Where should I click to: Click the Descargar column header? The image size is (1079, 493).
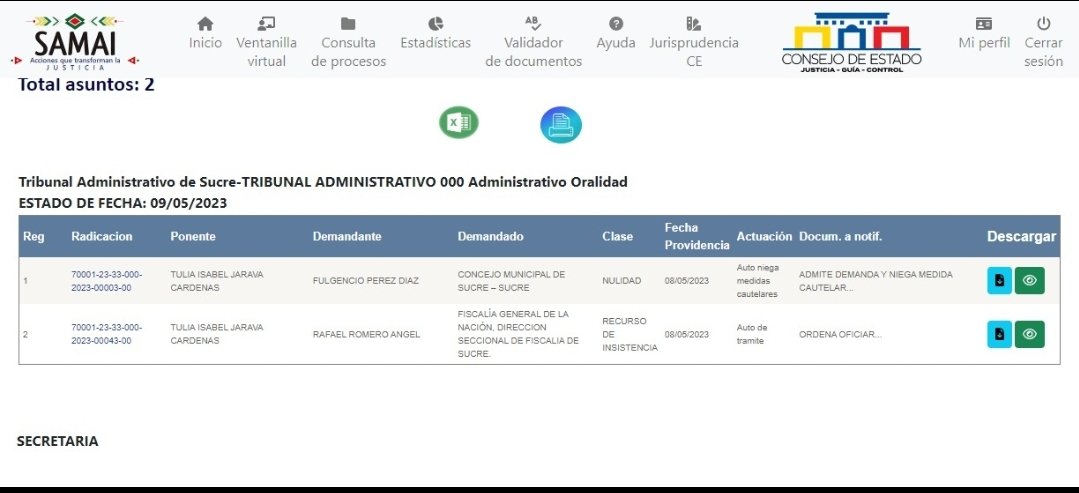(1021, 236)
